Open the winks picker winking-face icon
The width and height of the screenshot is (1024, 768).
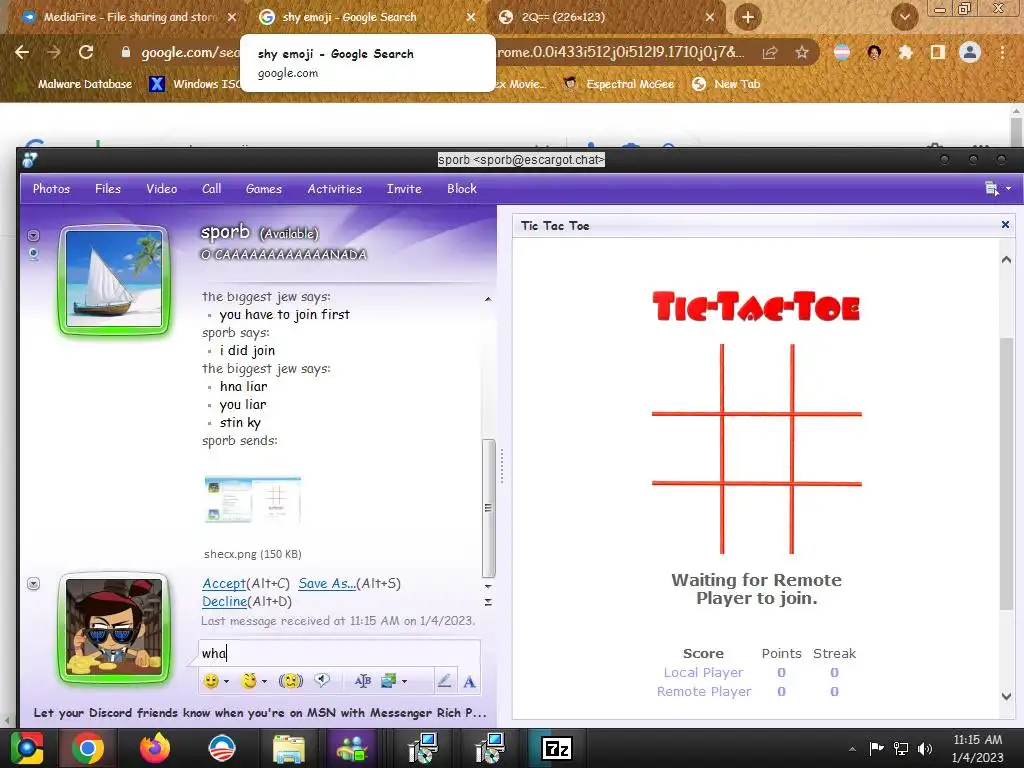(x=249, y=681)
